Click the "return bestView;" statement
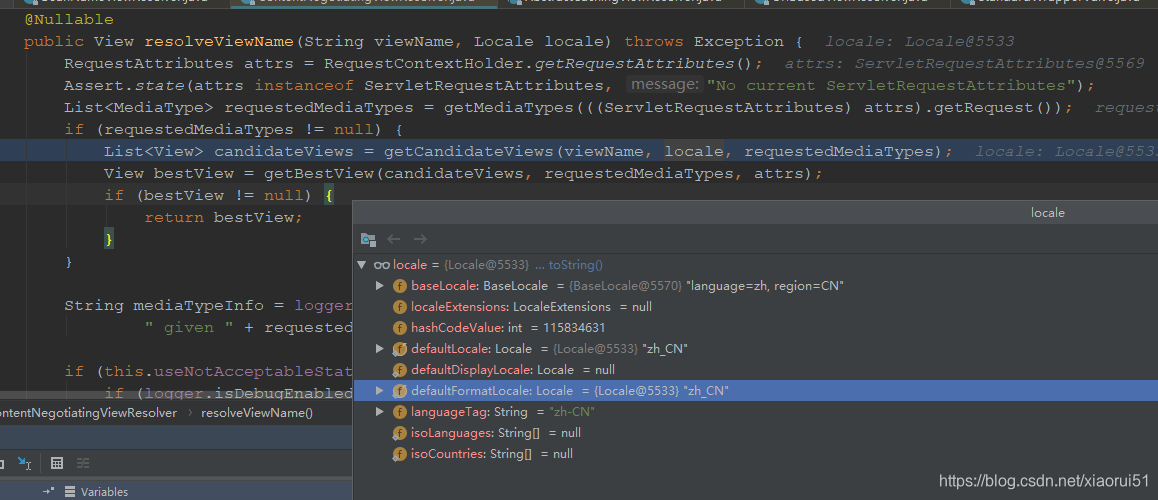The image size is (1158, 500). point(224,217)
